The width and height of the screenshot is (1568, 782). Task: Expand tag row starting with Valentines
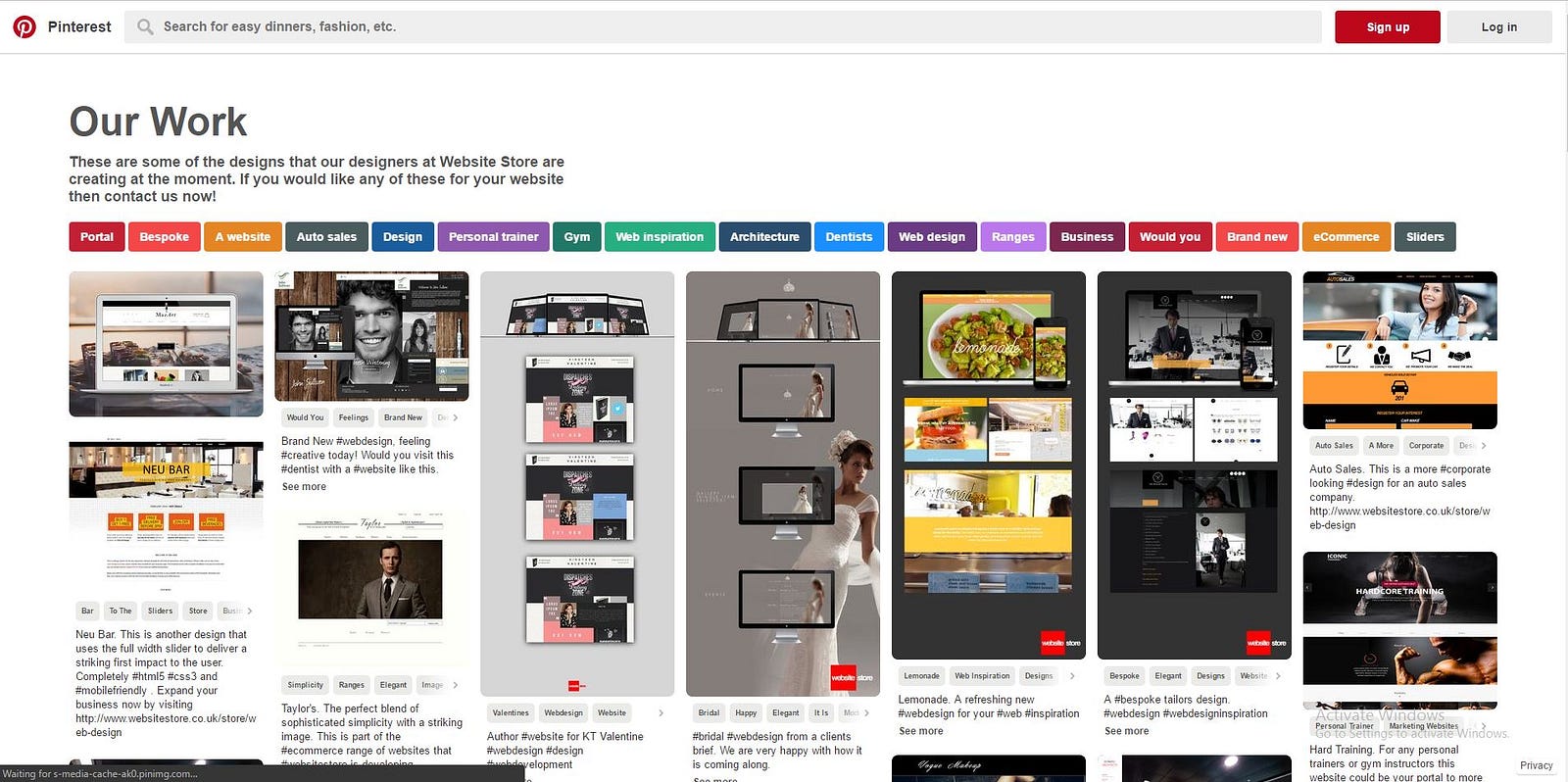pyautogui.click(x=661, y=712)
